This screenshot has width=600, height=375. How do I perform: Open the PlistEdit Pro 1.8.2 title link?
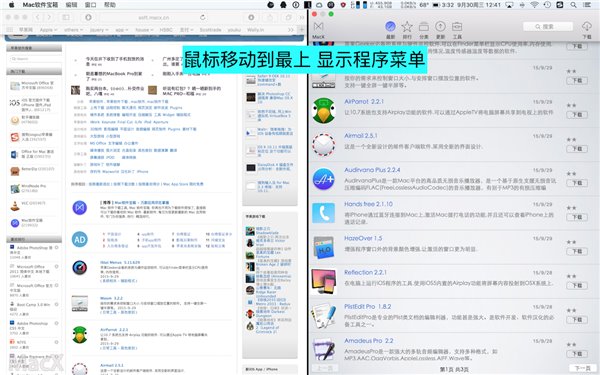coord(367,307)
